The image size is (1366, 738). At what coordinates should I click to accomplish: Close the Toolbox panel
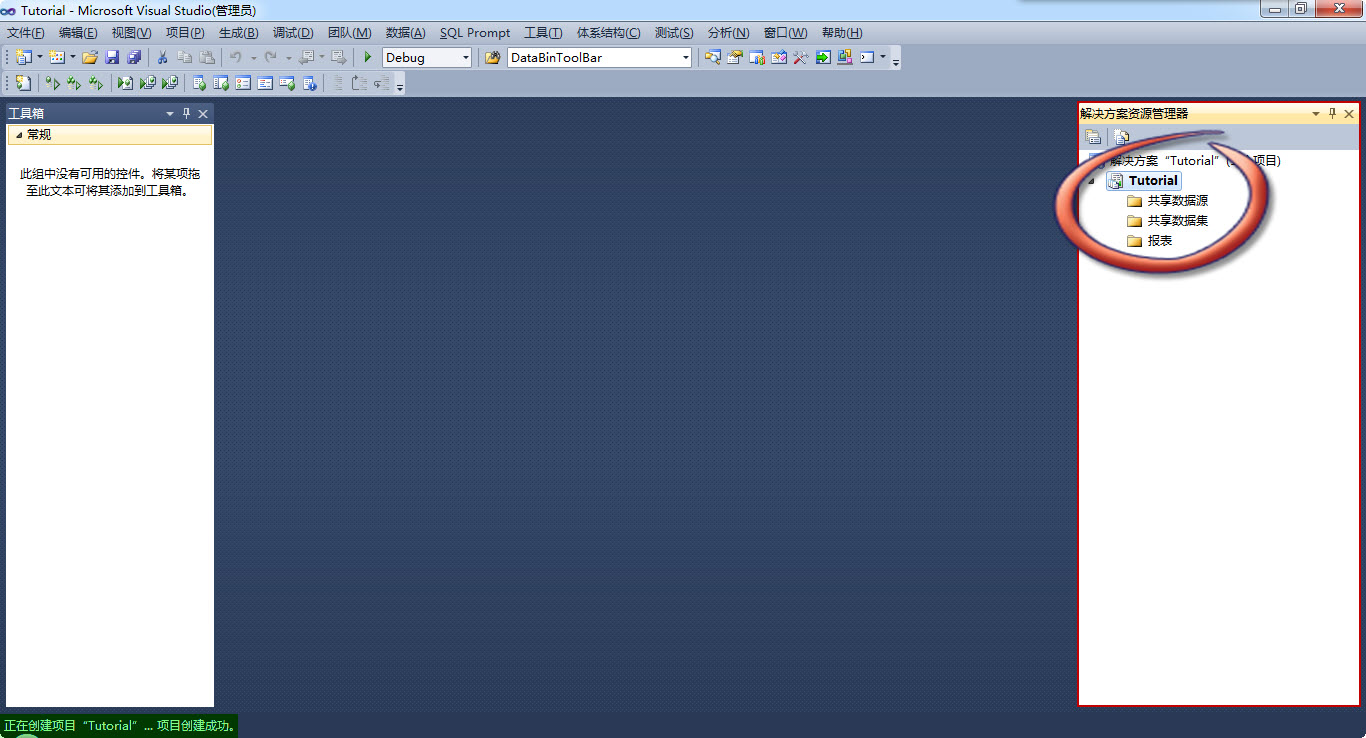point(203,114)
